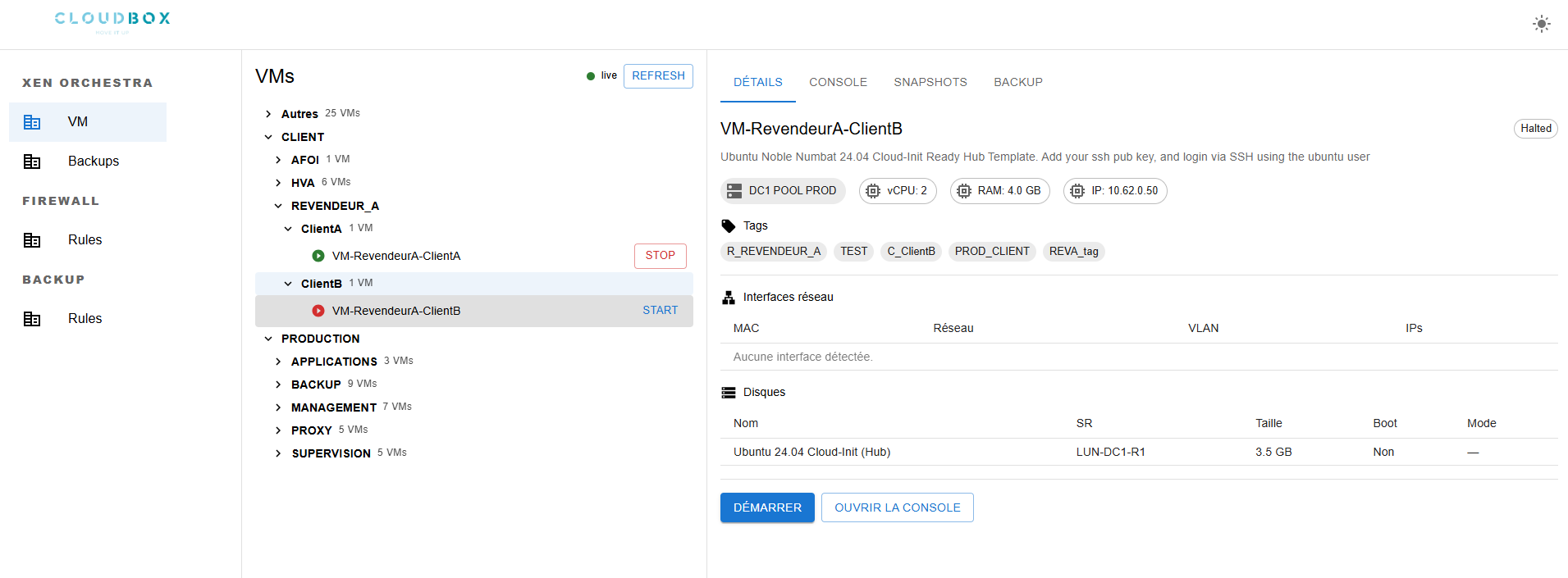
Task: Collapse the REVENDEUR_A group
Action: (278, 206)
